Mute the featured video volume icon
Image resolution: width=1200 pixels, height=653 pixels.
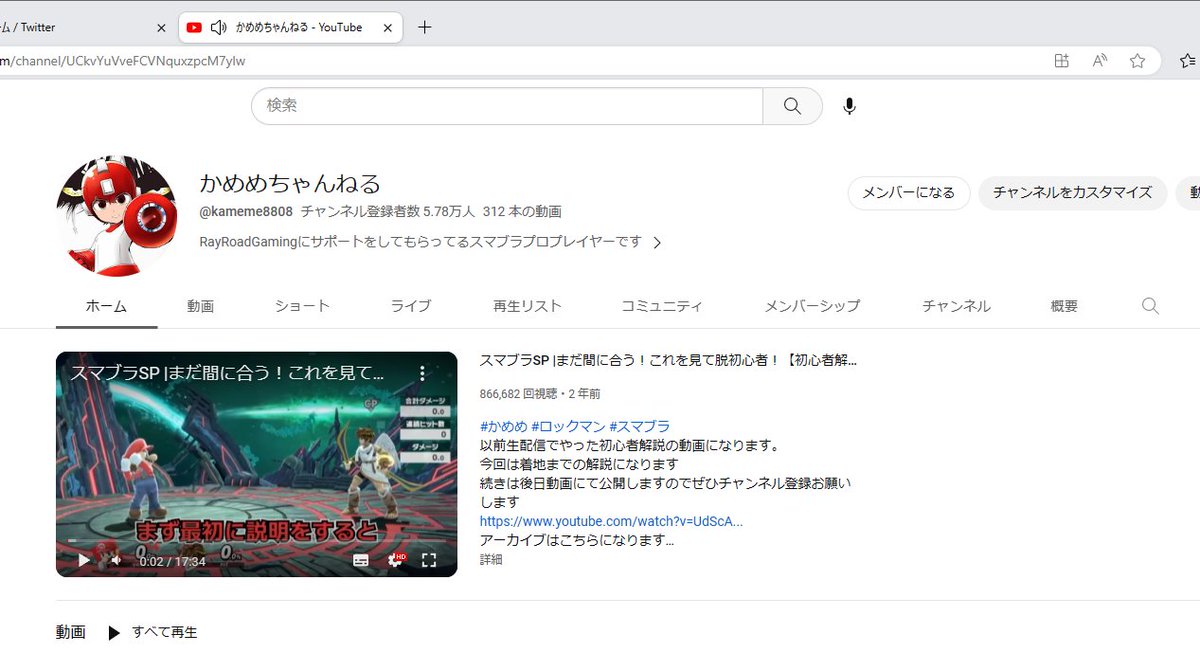(116, 561)
